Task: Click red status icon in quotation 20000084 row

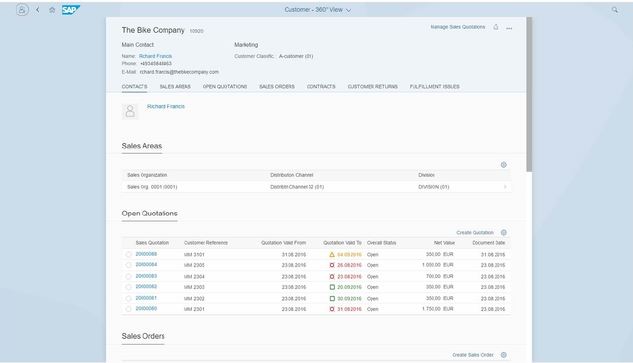Action: tap(332, 265)
